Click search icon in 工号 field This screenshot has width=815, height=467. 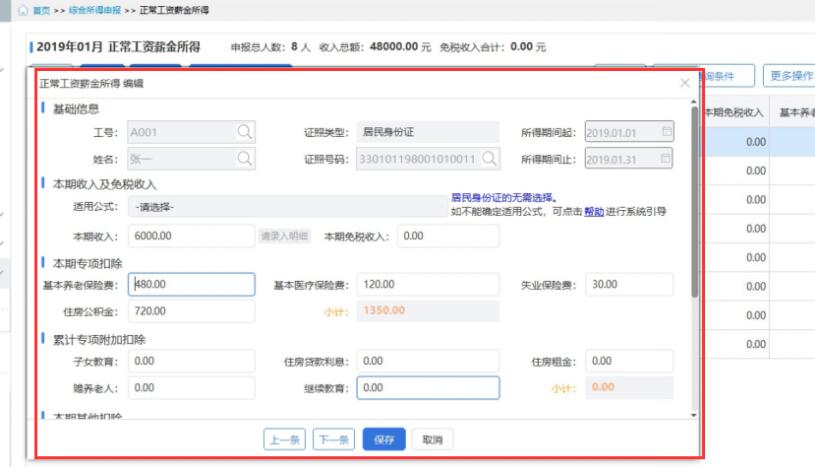click(x=244, y=132)
